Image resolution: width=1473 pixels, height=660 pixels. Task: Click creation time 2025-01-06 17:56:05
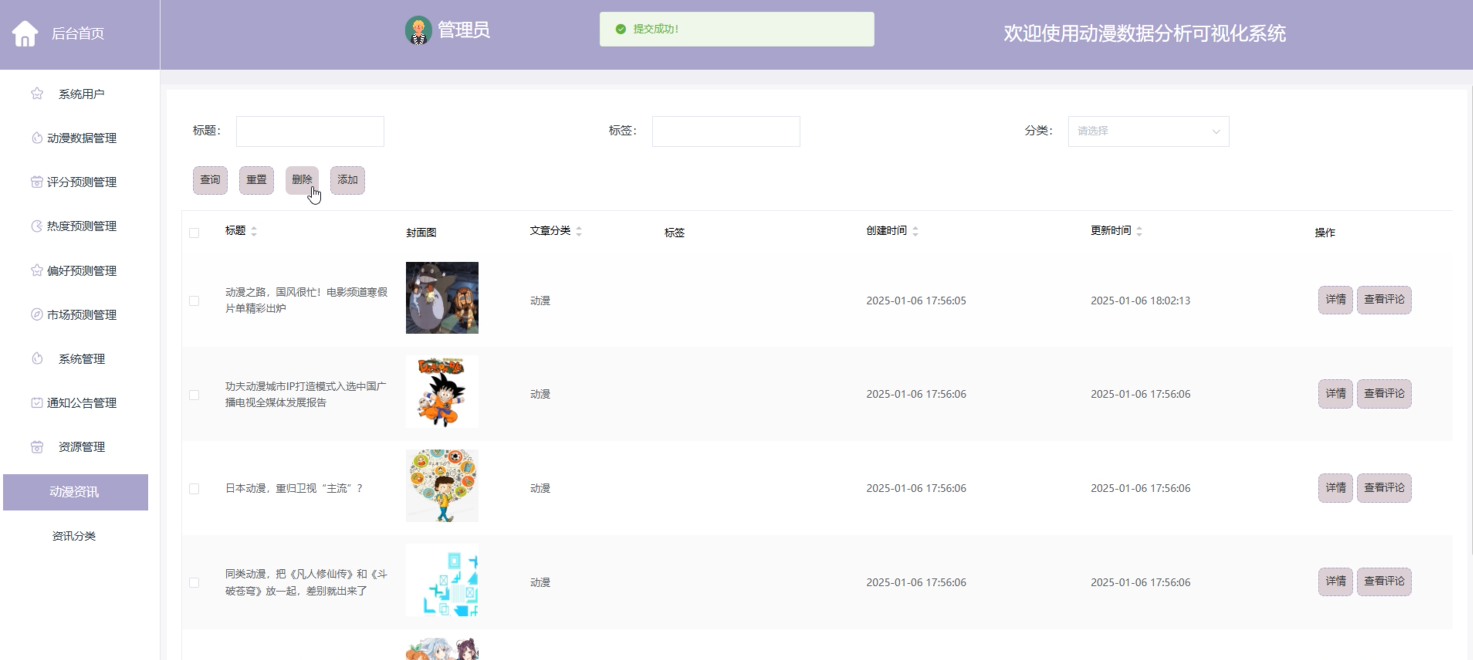[916, 300]
